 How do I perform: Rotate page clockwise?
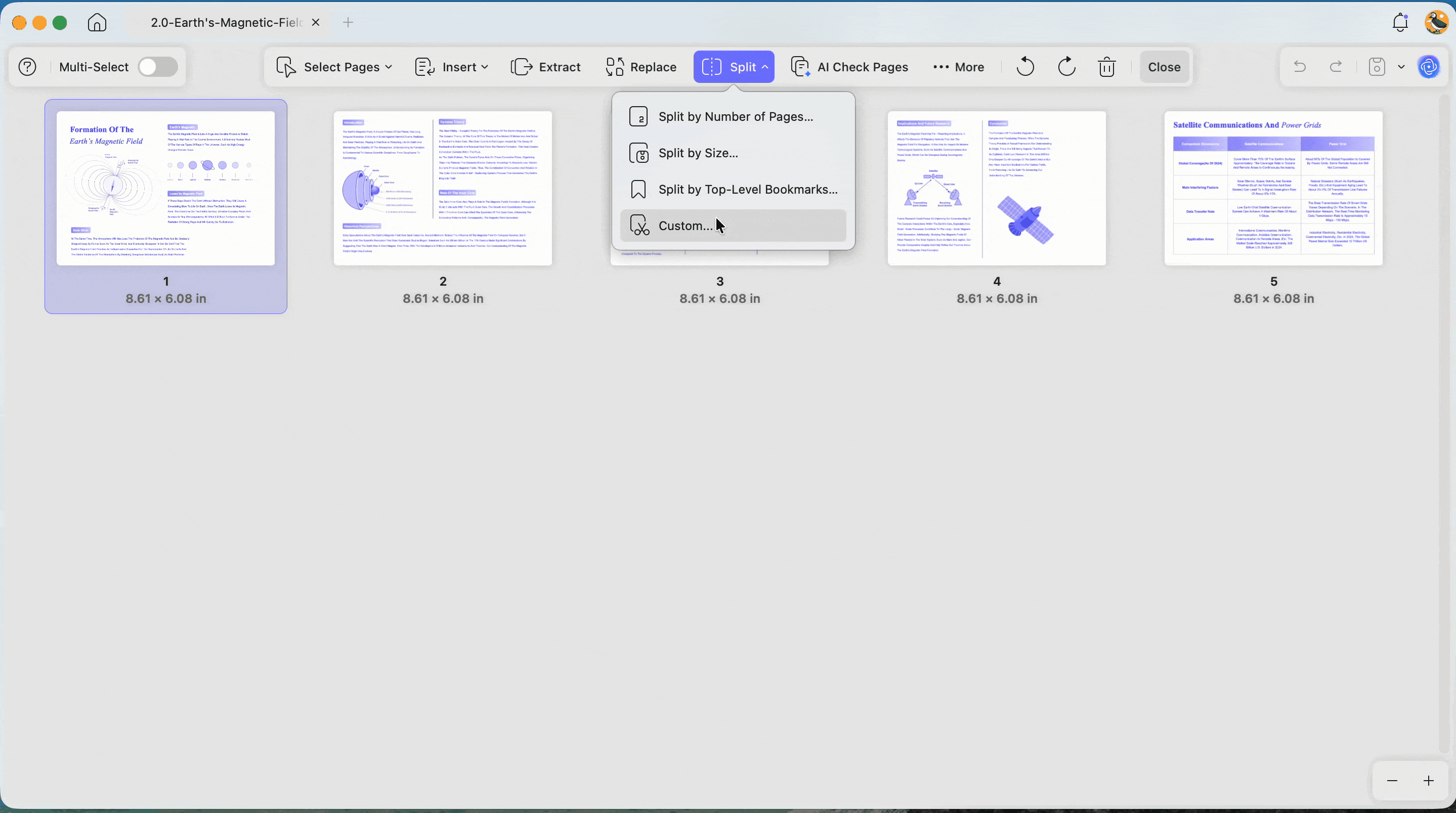(x=1066, y=67)
